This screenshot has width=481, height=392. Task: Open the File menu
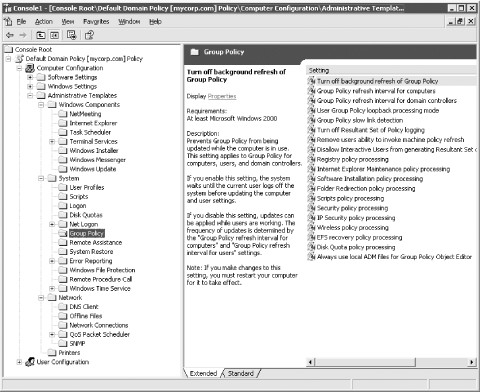pos(21,22)
